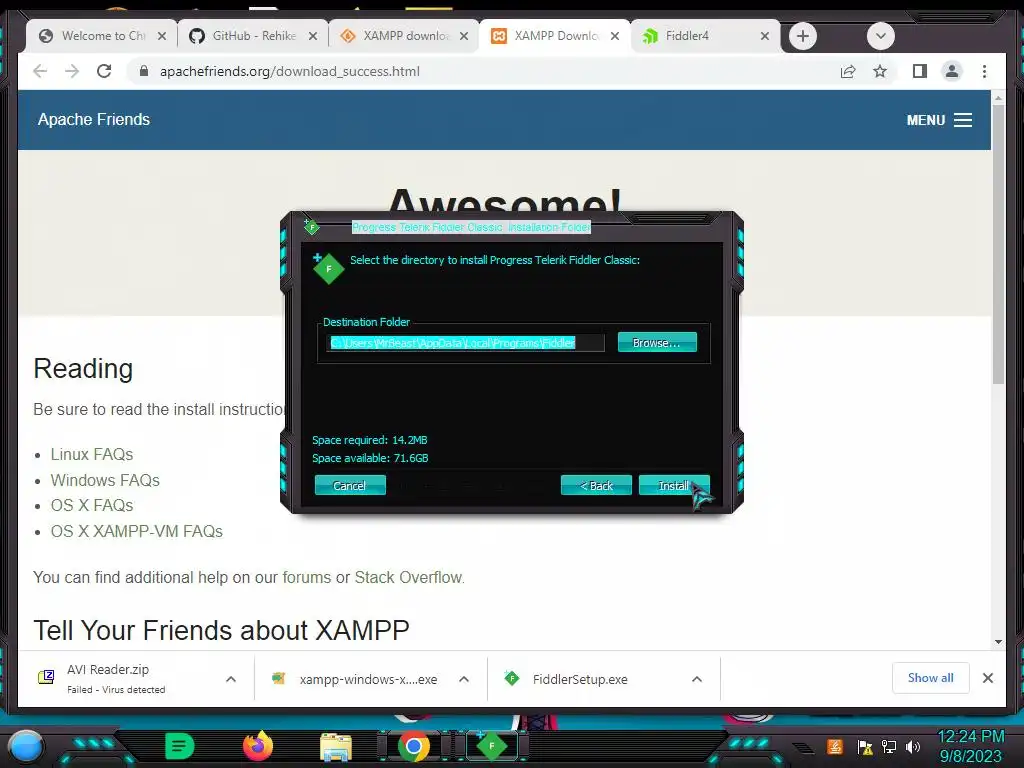Open the volume tray icon
The image size is (1024, 768).
913,747
